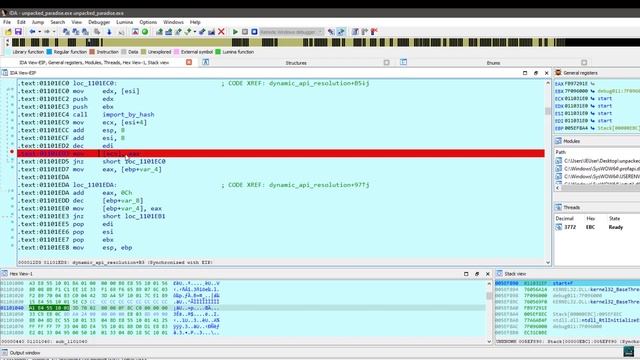Open the Jump menu
The width and height of the screenshot is (640, 360).
(38, 22)
